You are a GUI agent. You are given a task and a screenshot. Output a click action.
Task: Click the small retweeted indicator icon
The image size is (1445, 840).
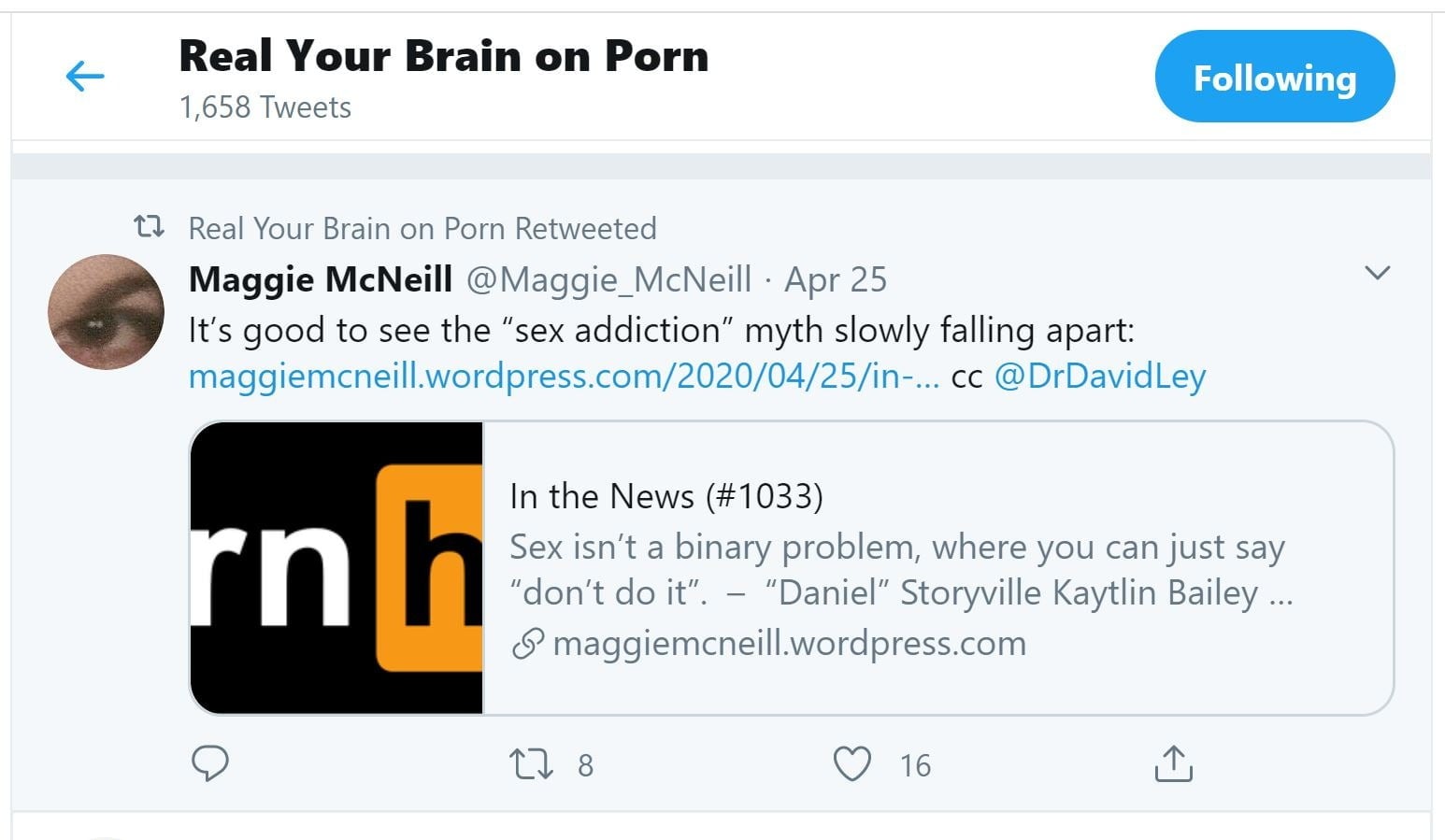click(x=150, y=227)
